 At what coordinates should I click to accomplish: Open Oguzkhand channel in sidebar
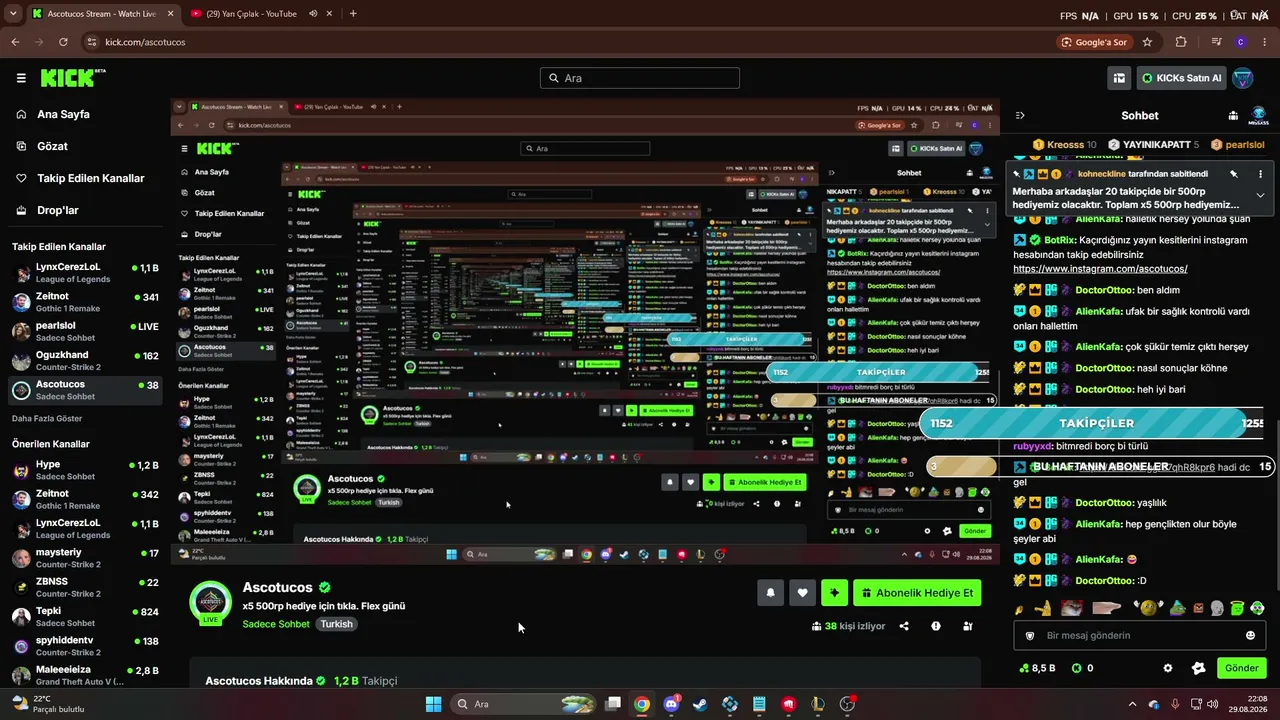(x=85, y=360)
